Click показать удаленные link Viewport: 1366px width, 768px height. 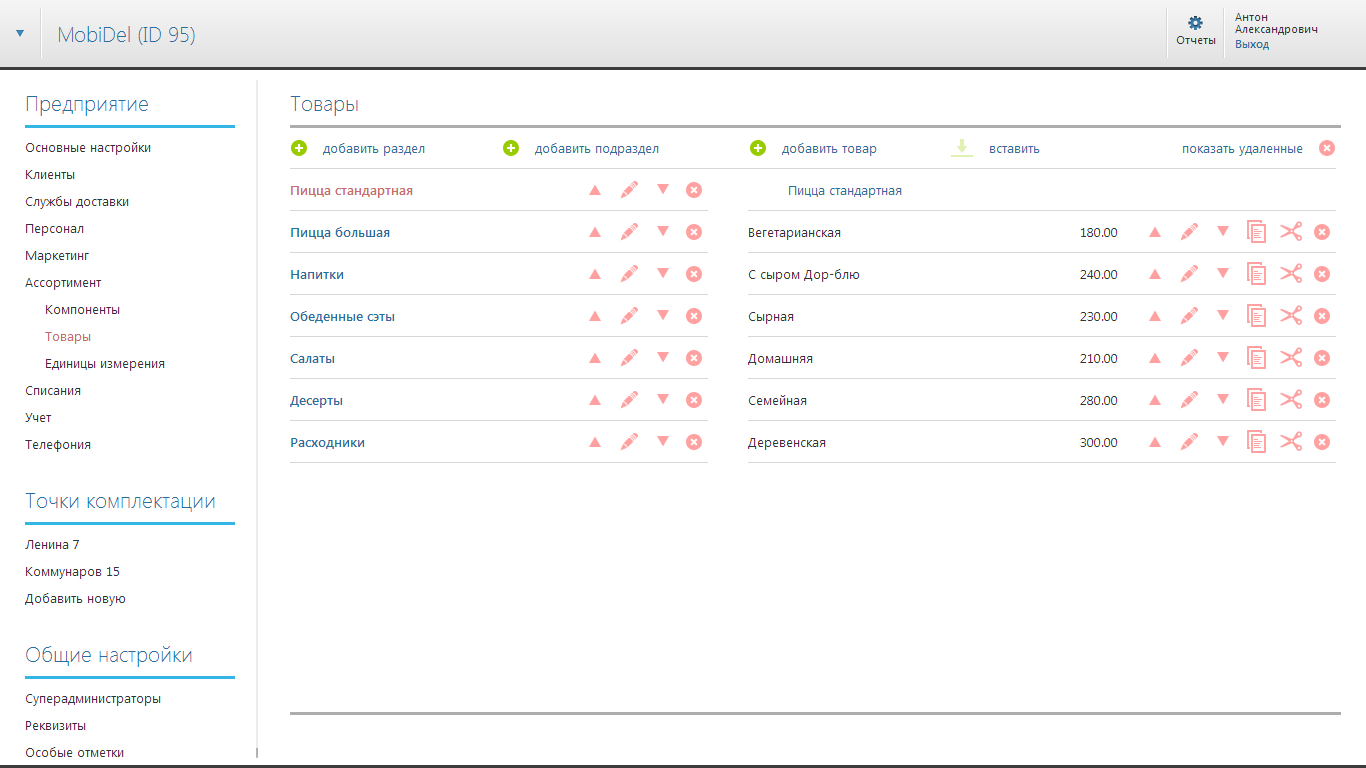tap(1242, 149)
